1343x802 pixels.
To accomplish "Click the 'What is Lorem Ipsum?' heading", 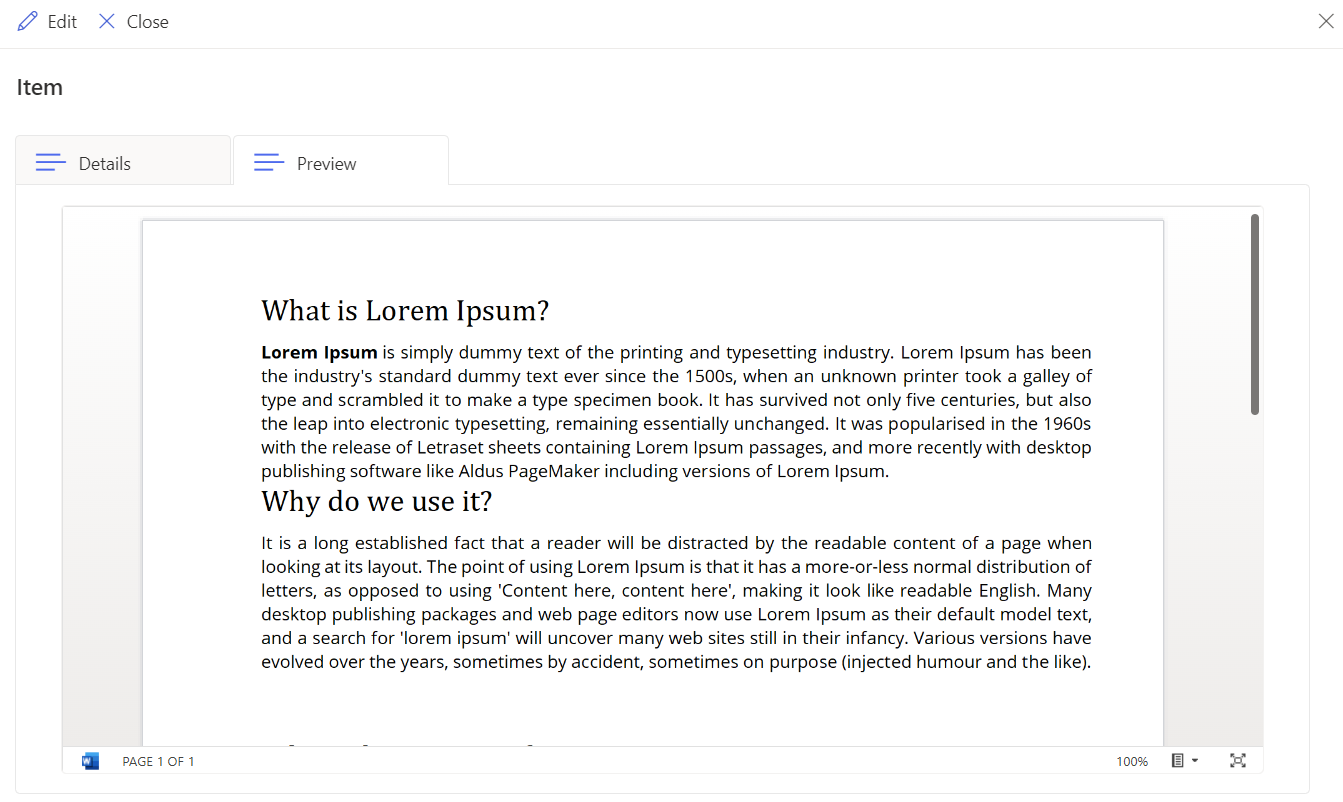I will pyautogui.click(x=405, y=311).
